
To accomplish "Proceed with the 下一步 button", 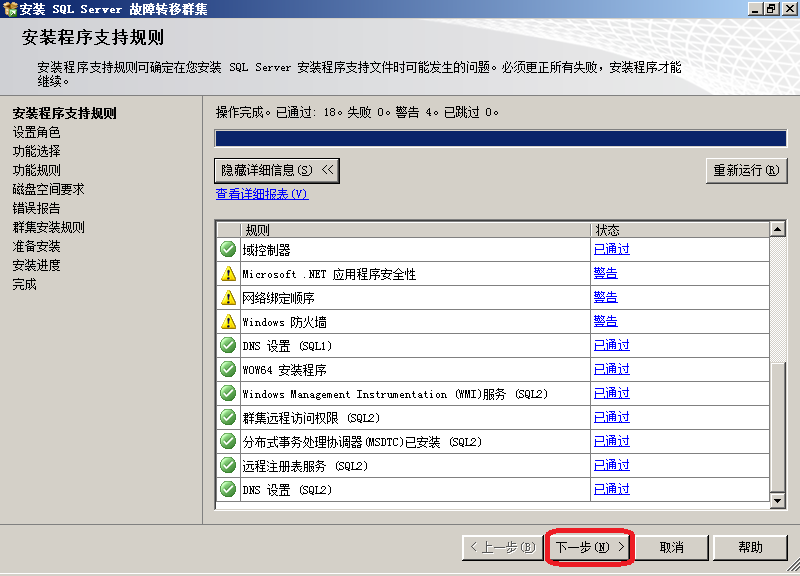I will pyautogui.click(x=590, y=547).
